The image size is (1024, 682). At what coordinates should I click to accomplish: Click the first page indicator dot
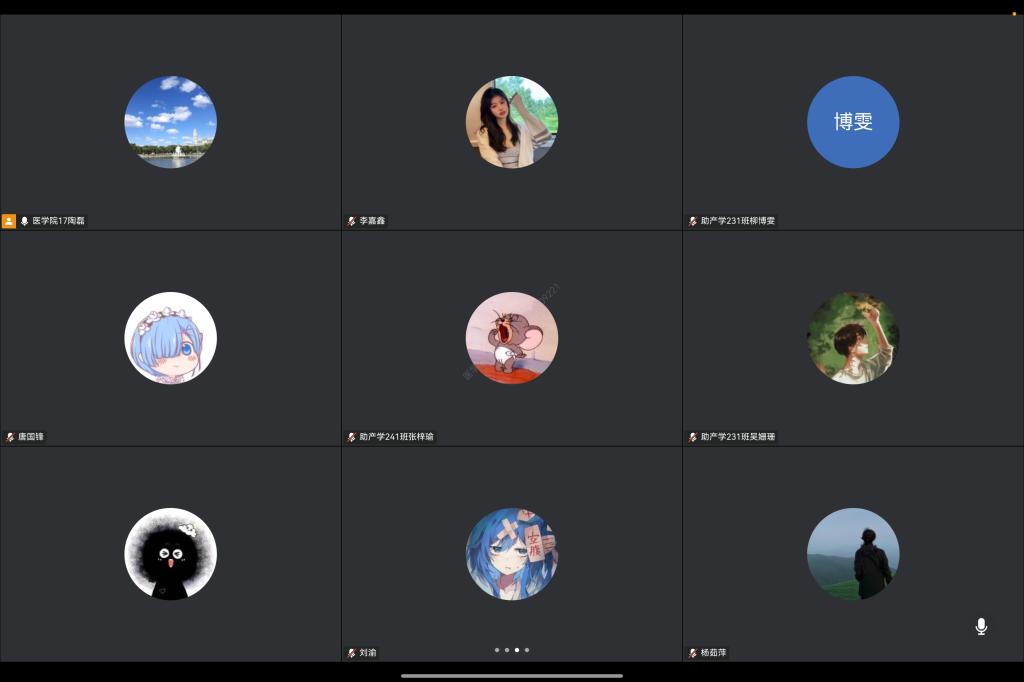497,650
